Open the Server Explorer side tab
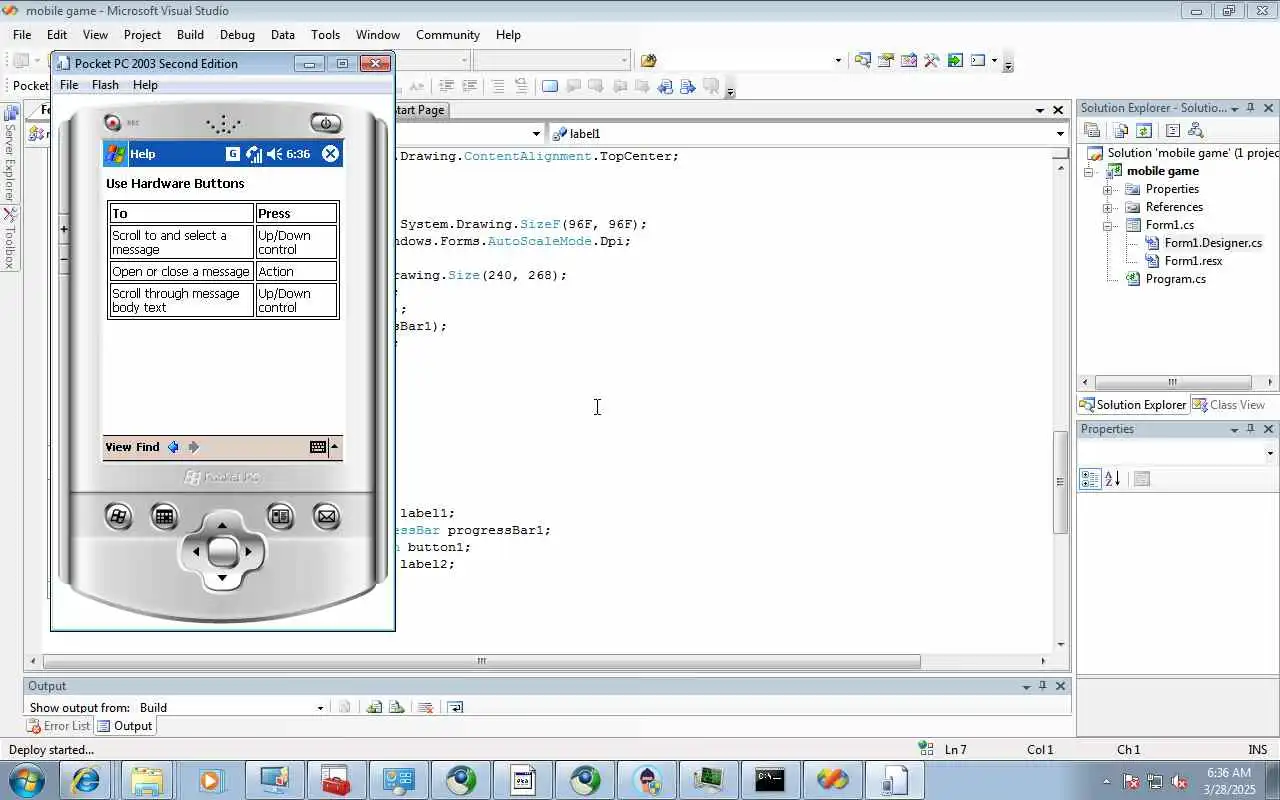 click(9, 153)
